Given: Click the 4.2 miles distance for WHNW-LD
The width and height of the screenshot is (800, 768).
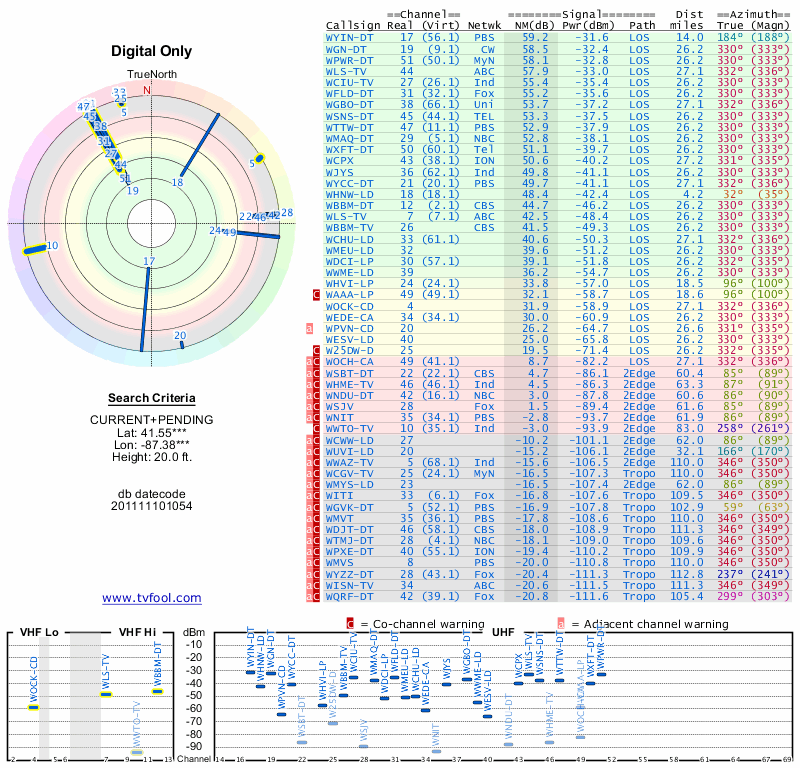Looking at the screenshot, I should point(693,194).
